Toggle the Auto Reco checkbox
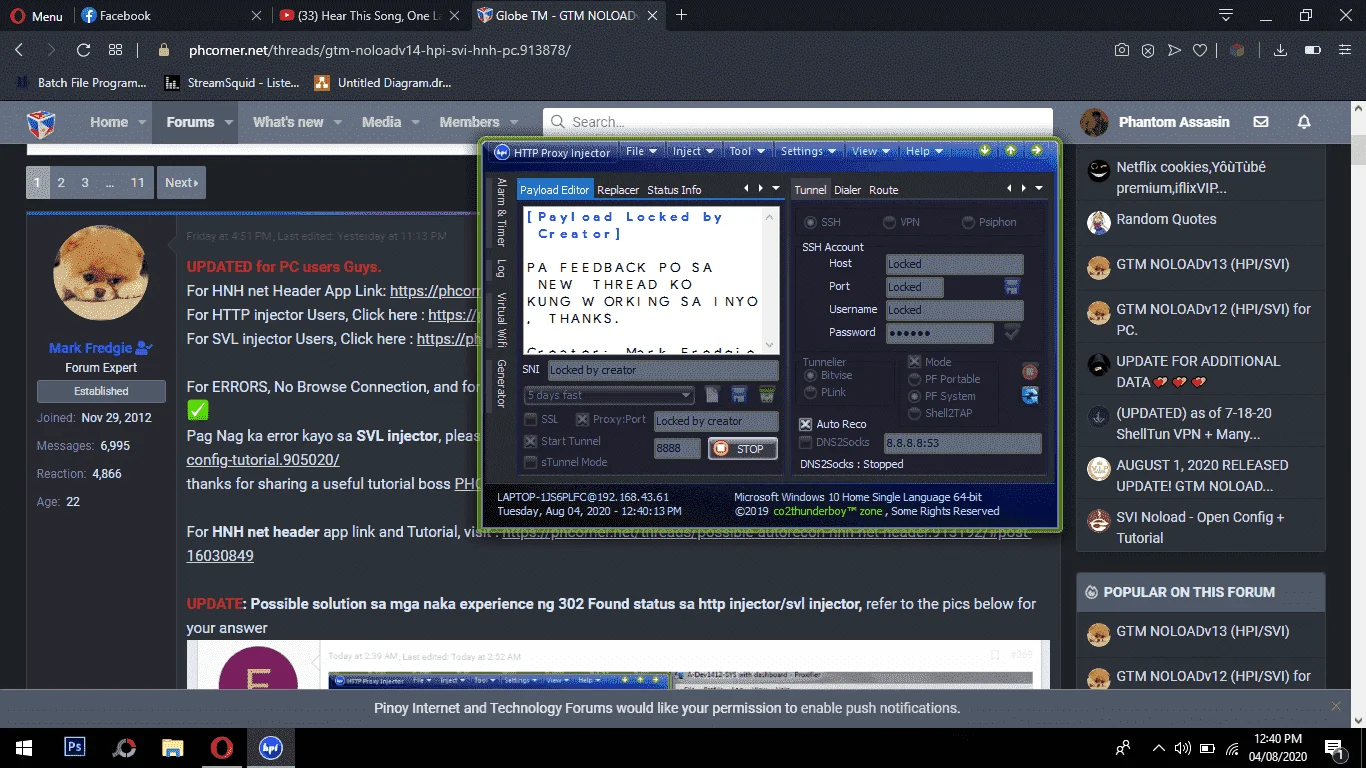The width and height of the screenshot is (1366, 768). (806, 424)
